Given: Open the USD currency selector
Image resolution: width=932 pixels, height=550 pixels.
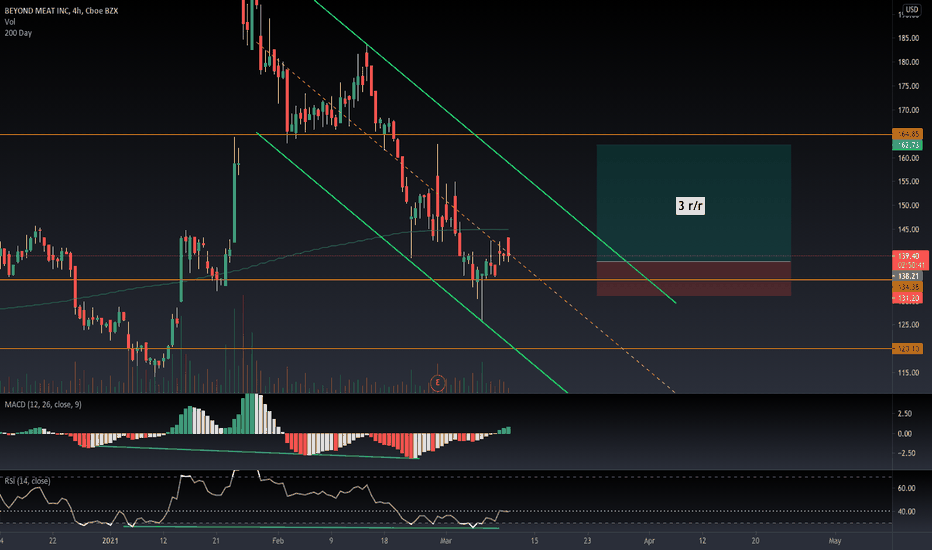Looking at the screenshot, I should click(911, 9).
